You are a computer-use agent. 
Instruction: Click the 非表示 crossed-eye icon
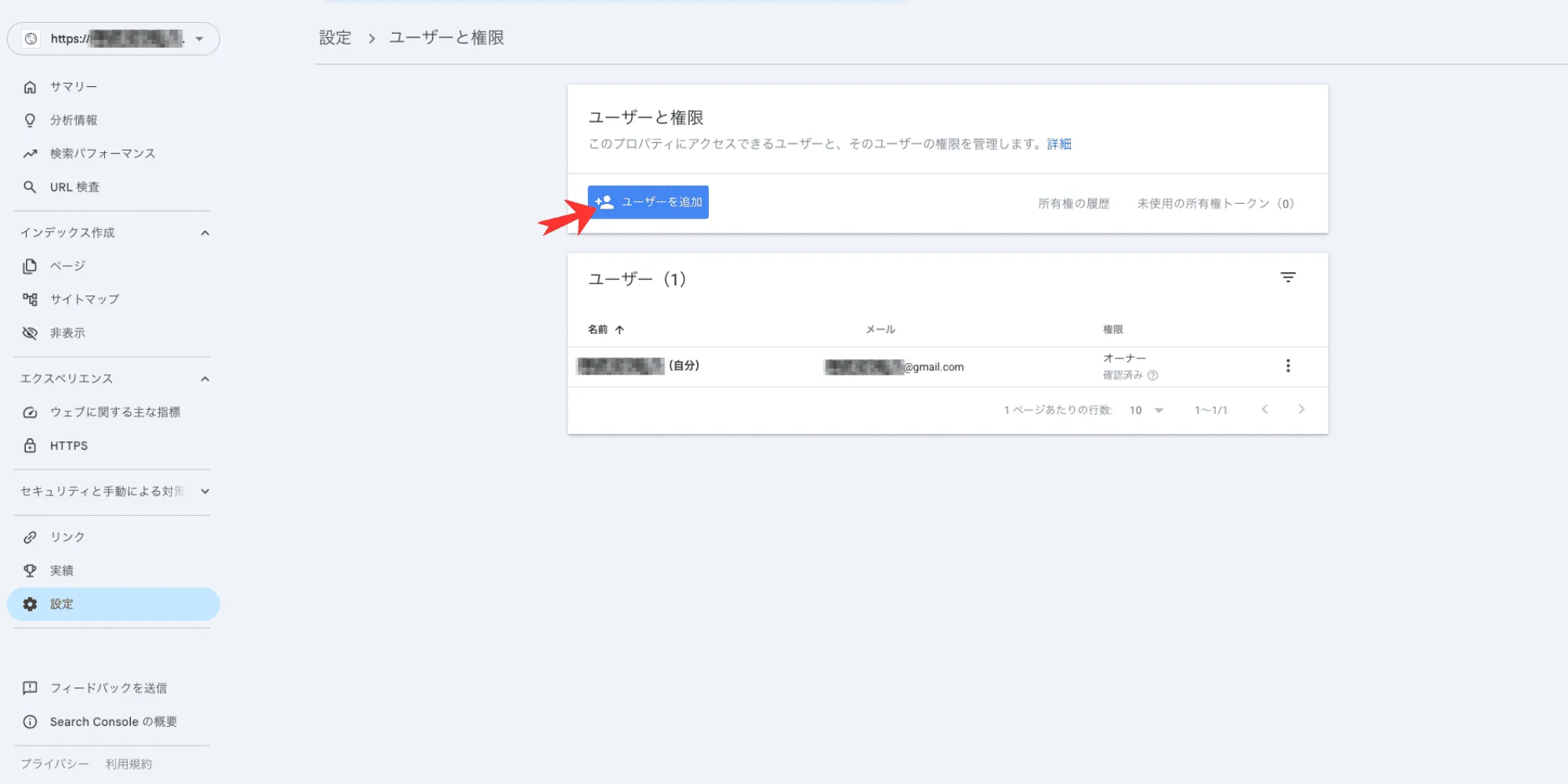coord(30,333)
